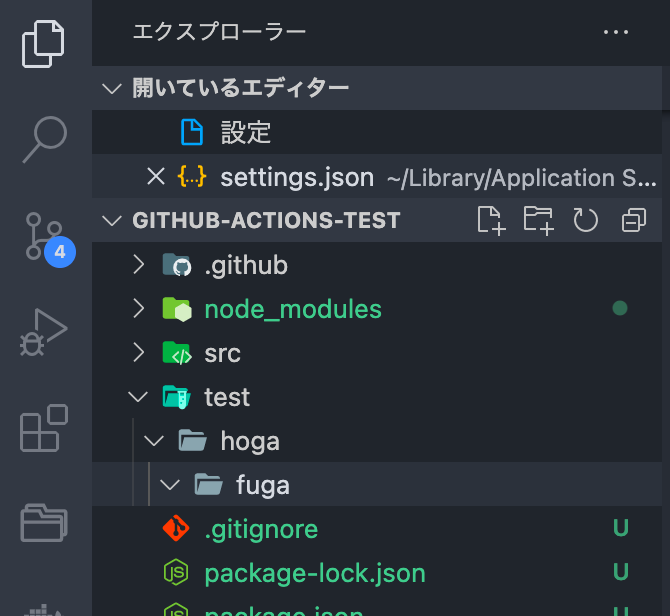Collapse all folders in explorer
Image resolution: width=670 pixels, height=616 pixels.
(634, 220)
